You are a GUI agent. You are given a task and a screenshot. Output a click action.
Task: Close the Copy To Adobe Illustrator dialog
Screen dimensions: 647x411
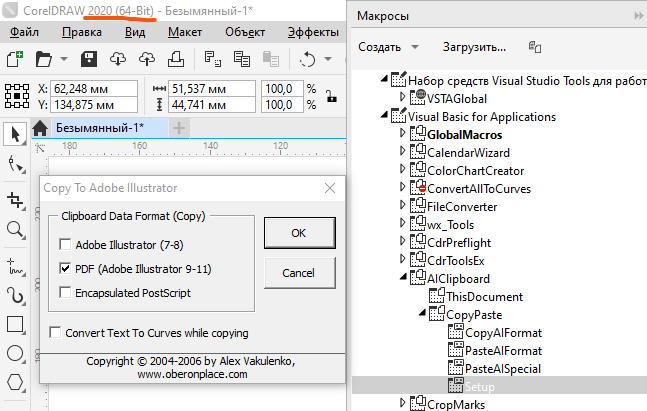click(x=330, y=188)
